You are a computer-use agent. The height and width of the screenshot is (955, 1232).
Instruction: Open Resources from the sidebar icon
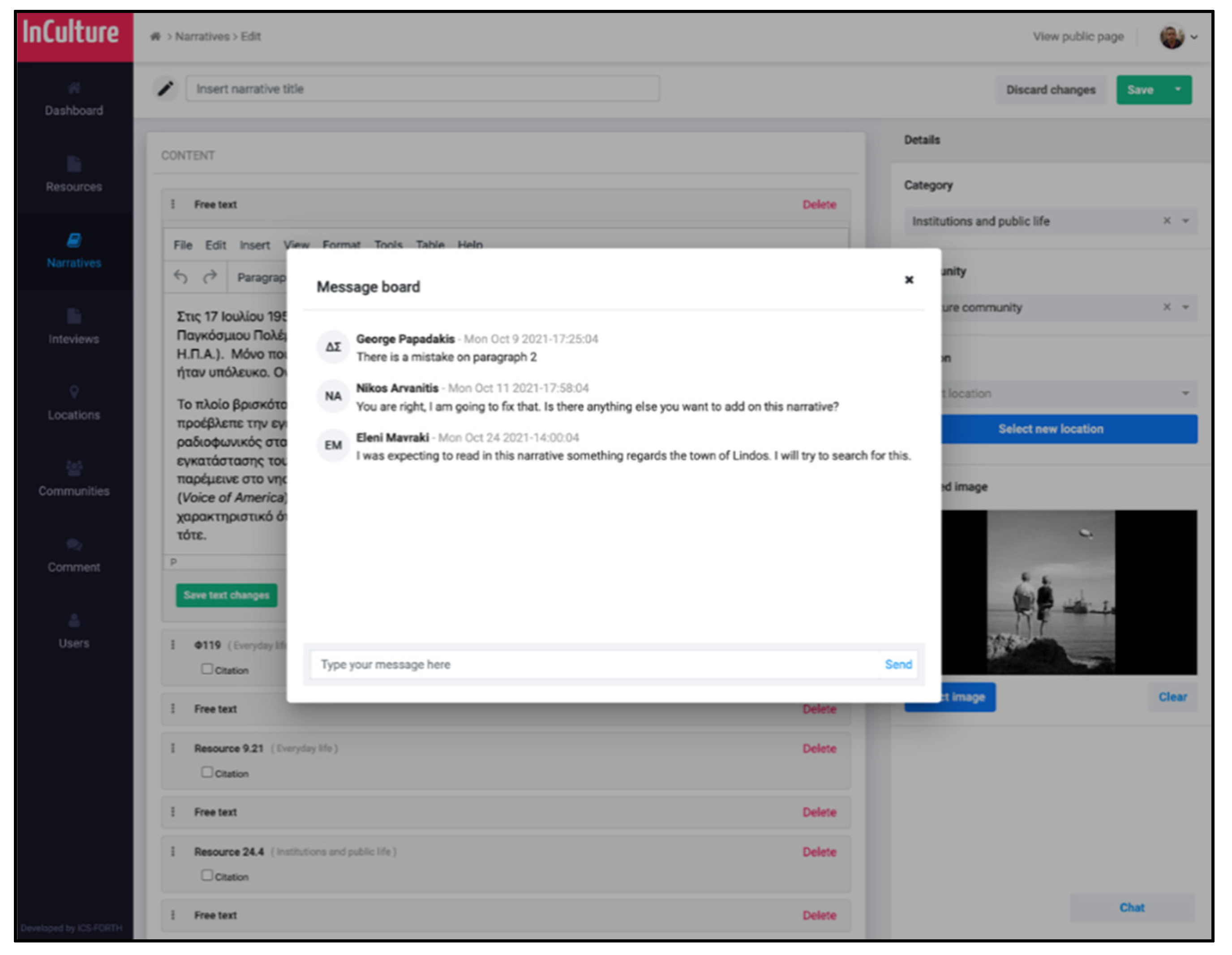pos(74,164)
